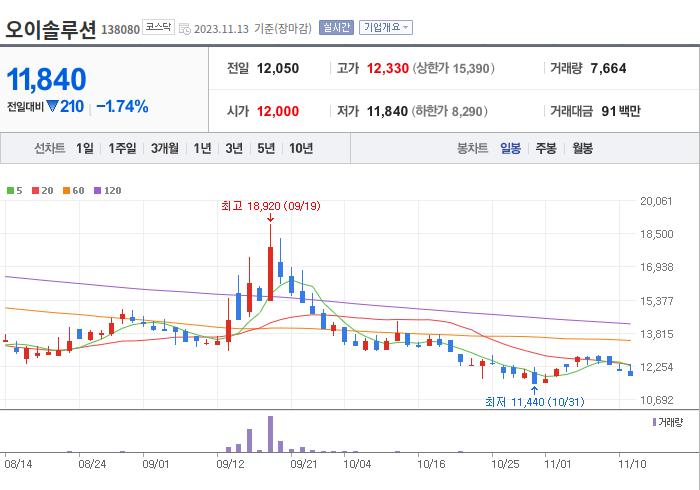Click the 최고 18,920 (09/19) annotation
This screenshot has width=700, height=490.
click(x=271, y=206)
